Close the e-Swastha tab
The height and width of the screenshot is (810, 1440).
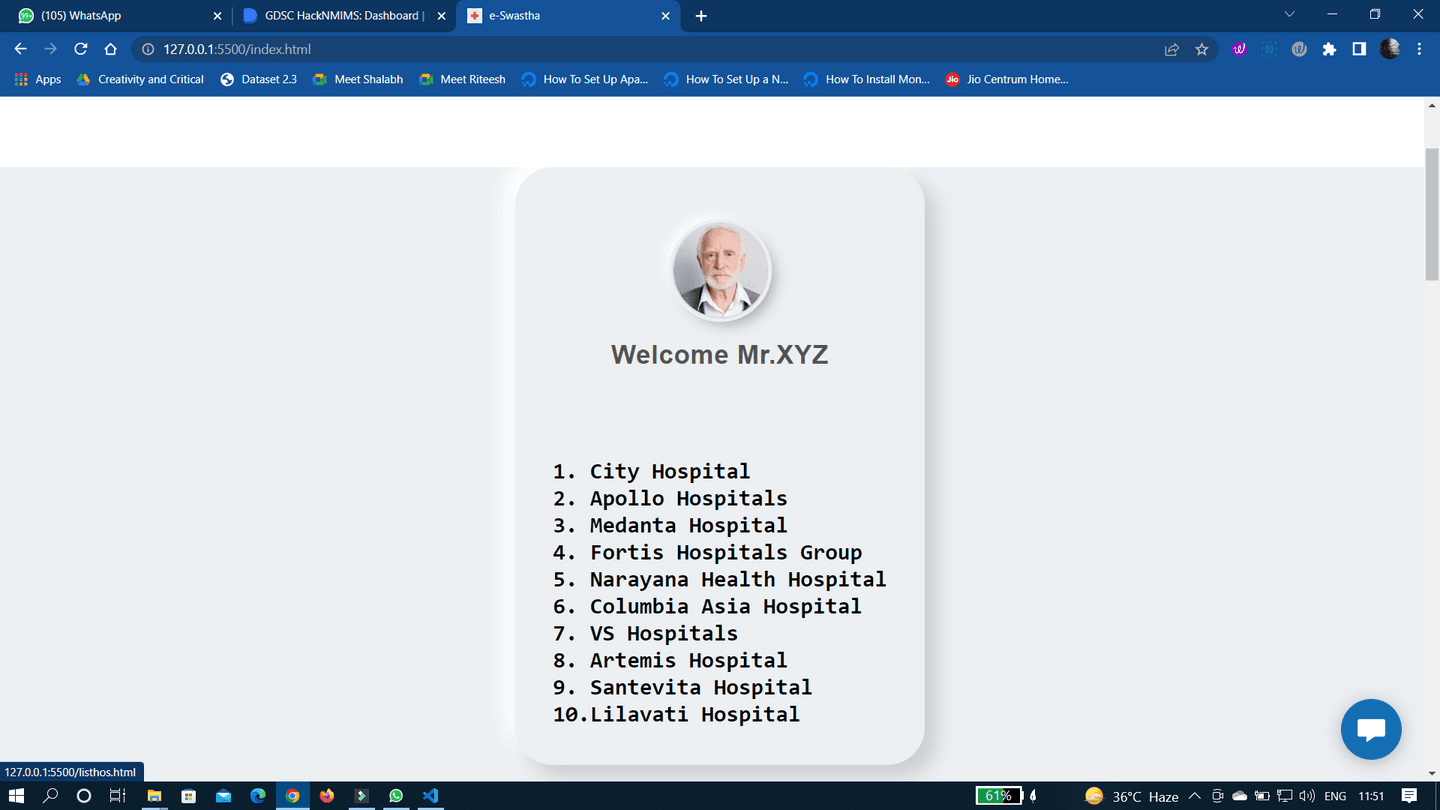point(666,16)
